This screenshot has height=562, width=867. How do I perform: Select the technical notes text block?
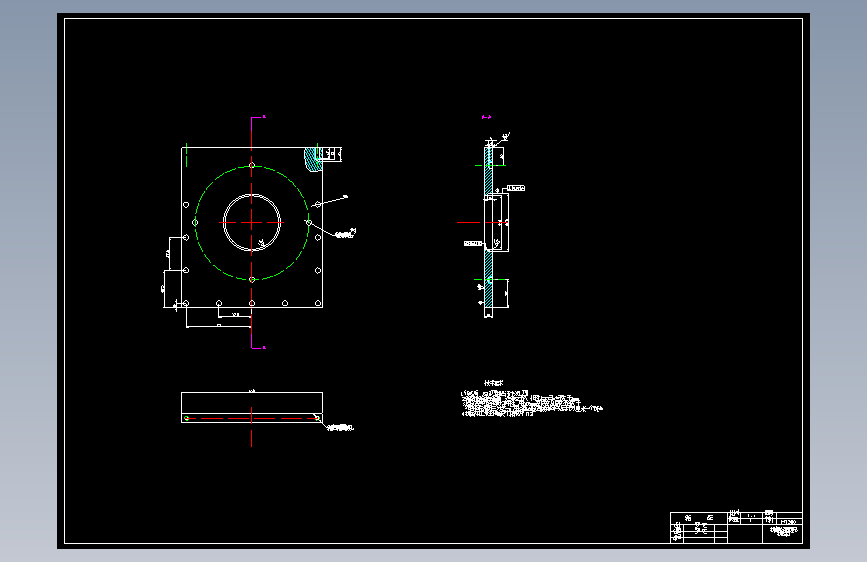point(532,399)
